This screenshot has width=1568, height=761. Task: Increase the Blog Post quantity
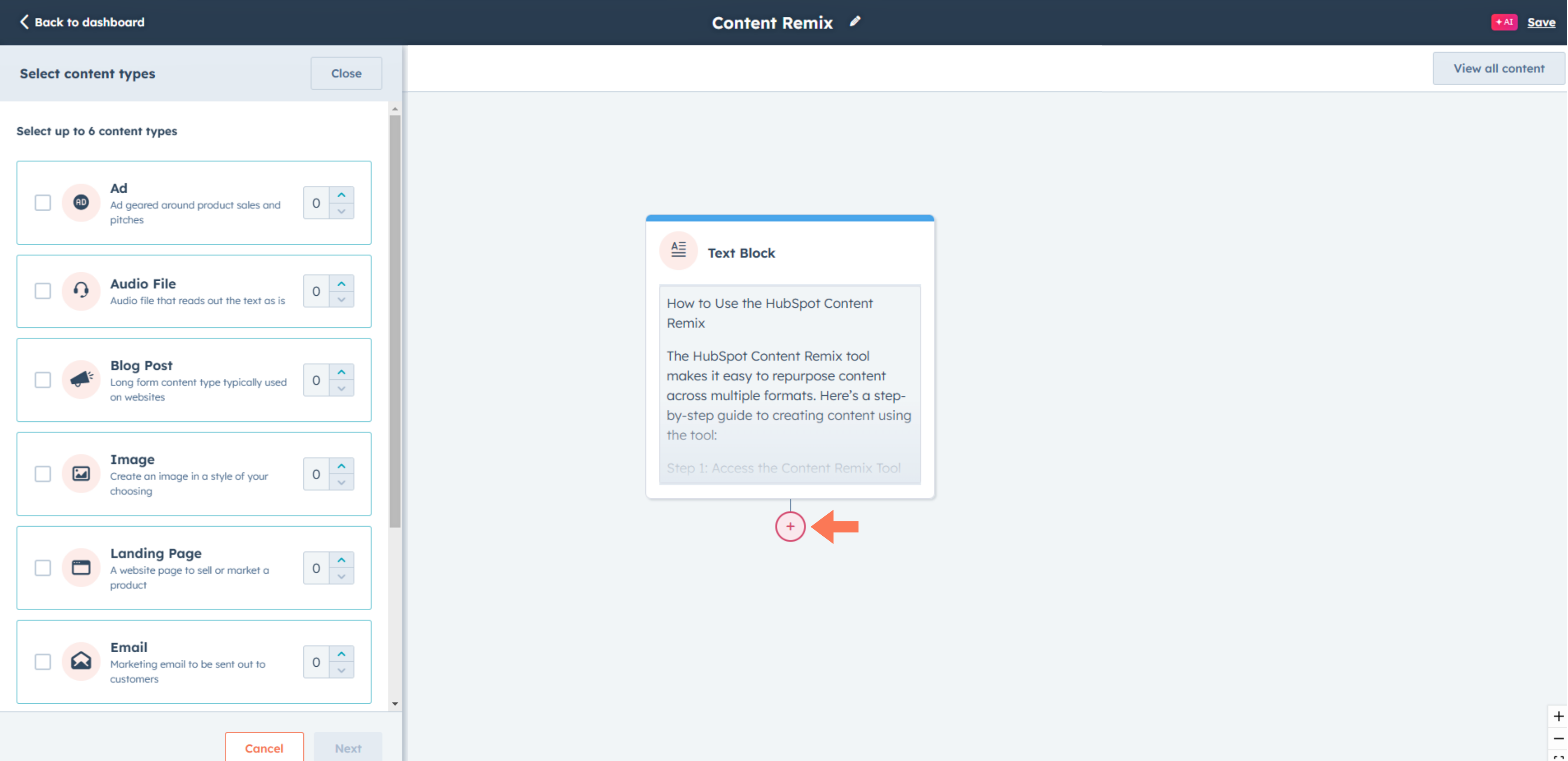coord(342,372)
